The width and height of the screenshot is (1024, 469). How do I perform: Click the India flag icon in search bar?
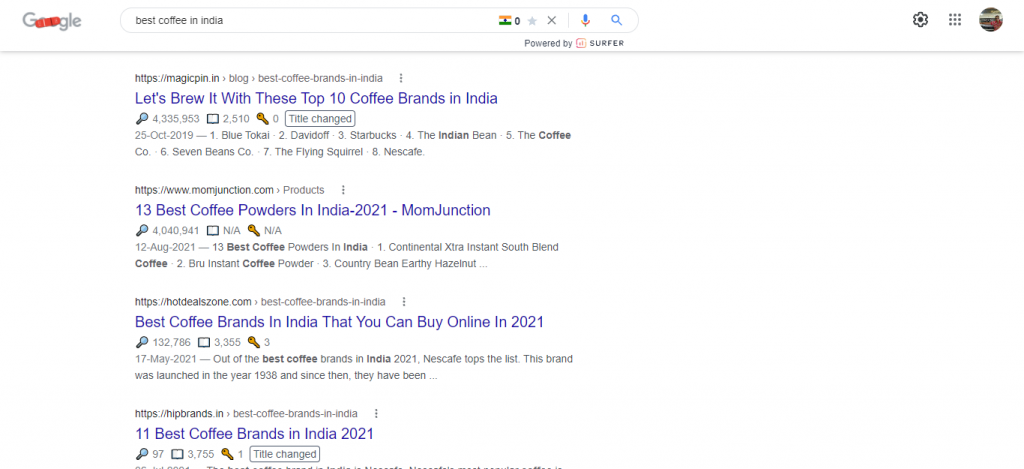505,20
